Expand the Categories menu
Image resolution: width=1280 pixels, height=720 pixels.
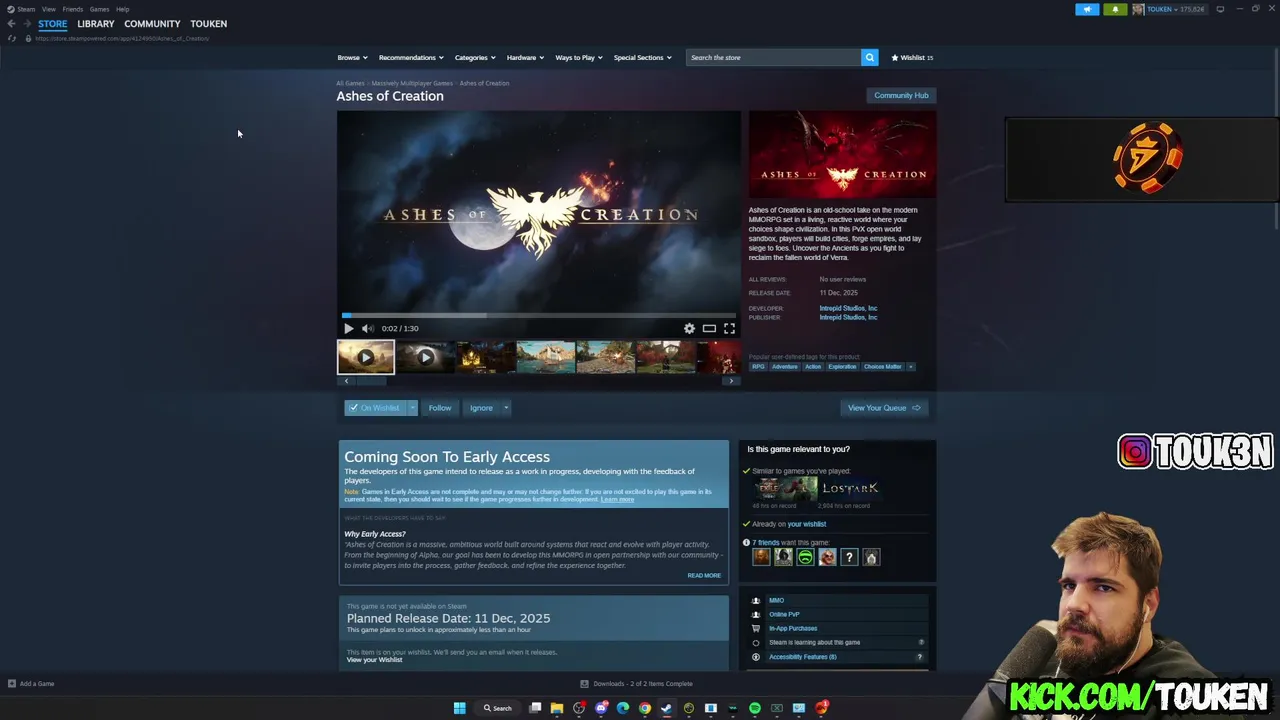tap(475, 57)
